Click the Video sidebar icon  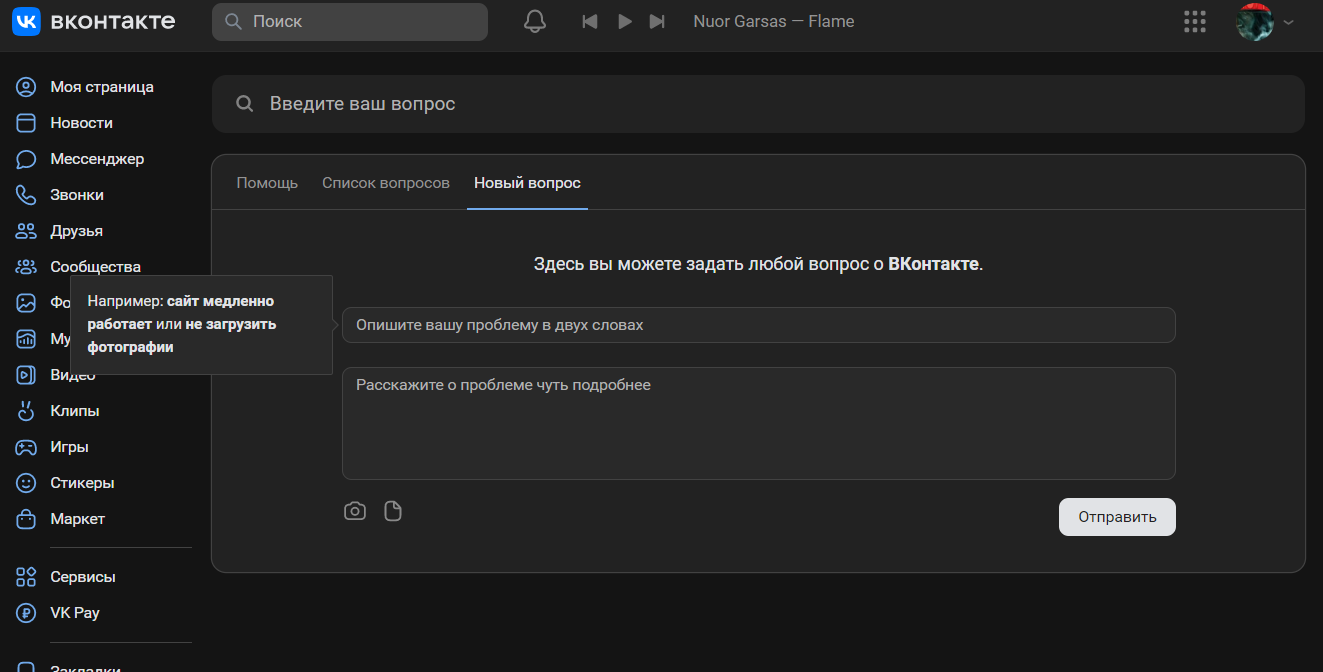(26, 375)
